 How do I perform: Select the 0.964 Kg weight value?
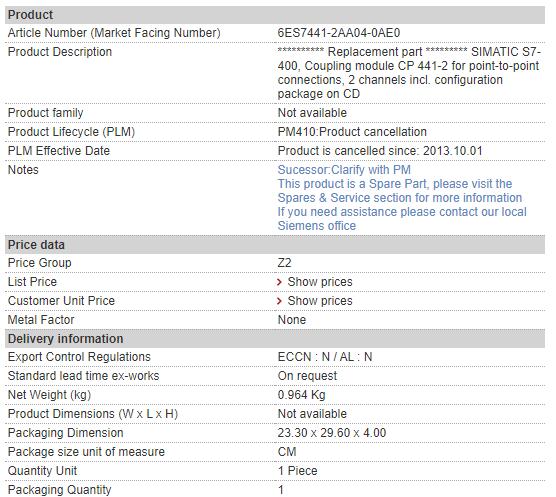pyautogui.click(x=301, y=395)
